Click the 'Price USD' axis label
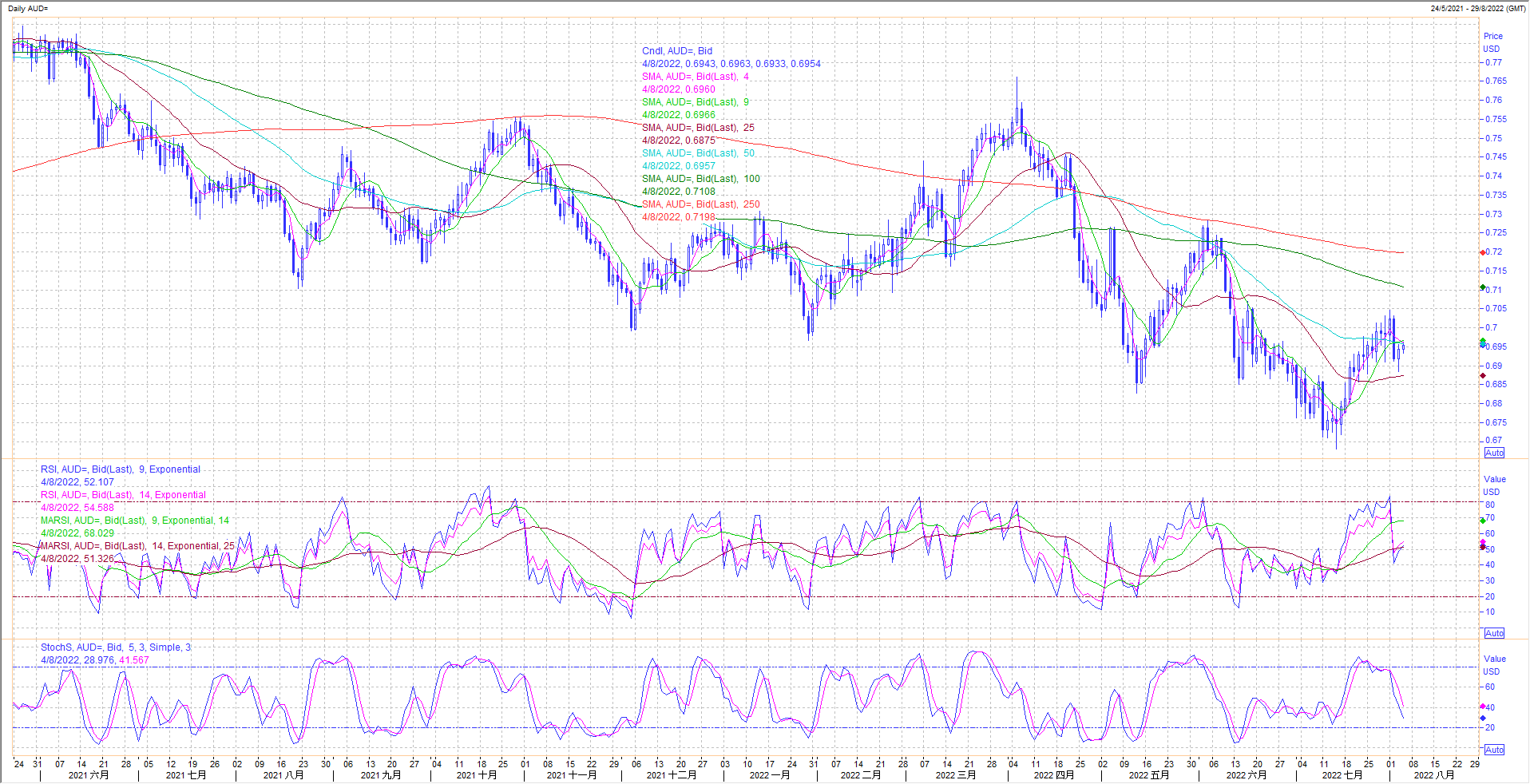Image resolution: width=1530 pixels, height=784 pixels. (x=1492, y=42)
